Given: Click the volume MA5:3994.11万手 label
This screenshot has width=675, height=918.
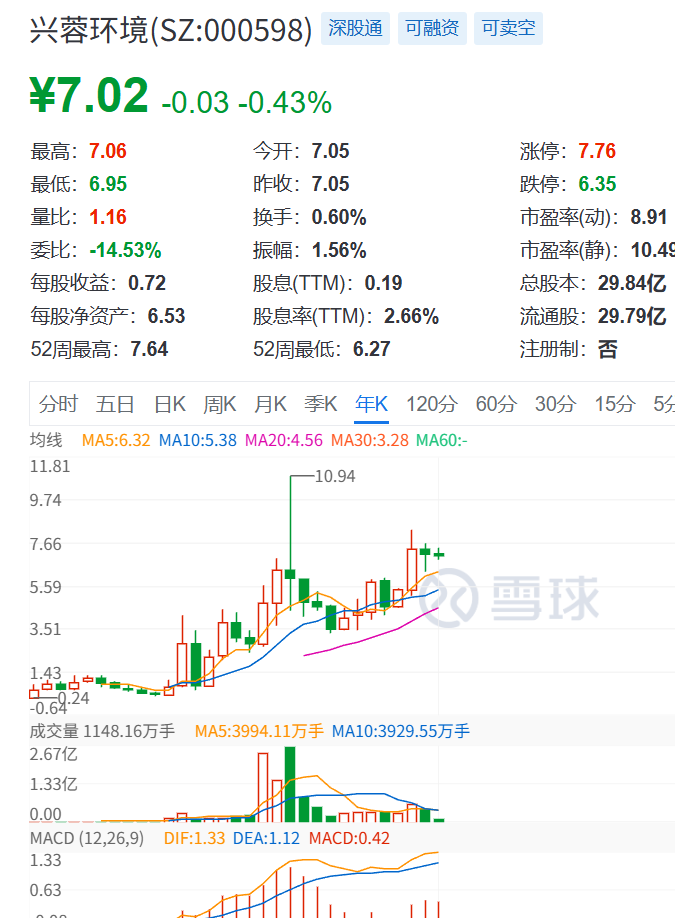Looking at the screenshot, I should 259,731.
